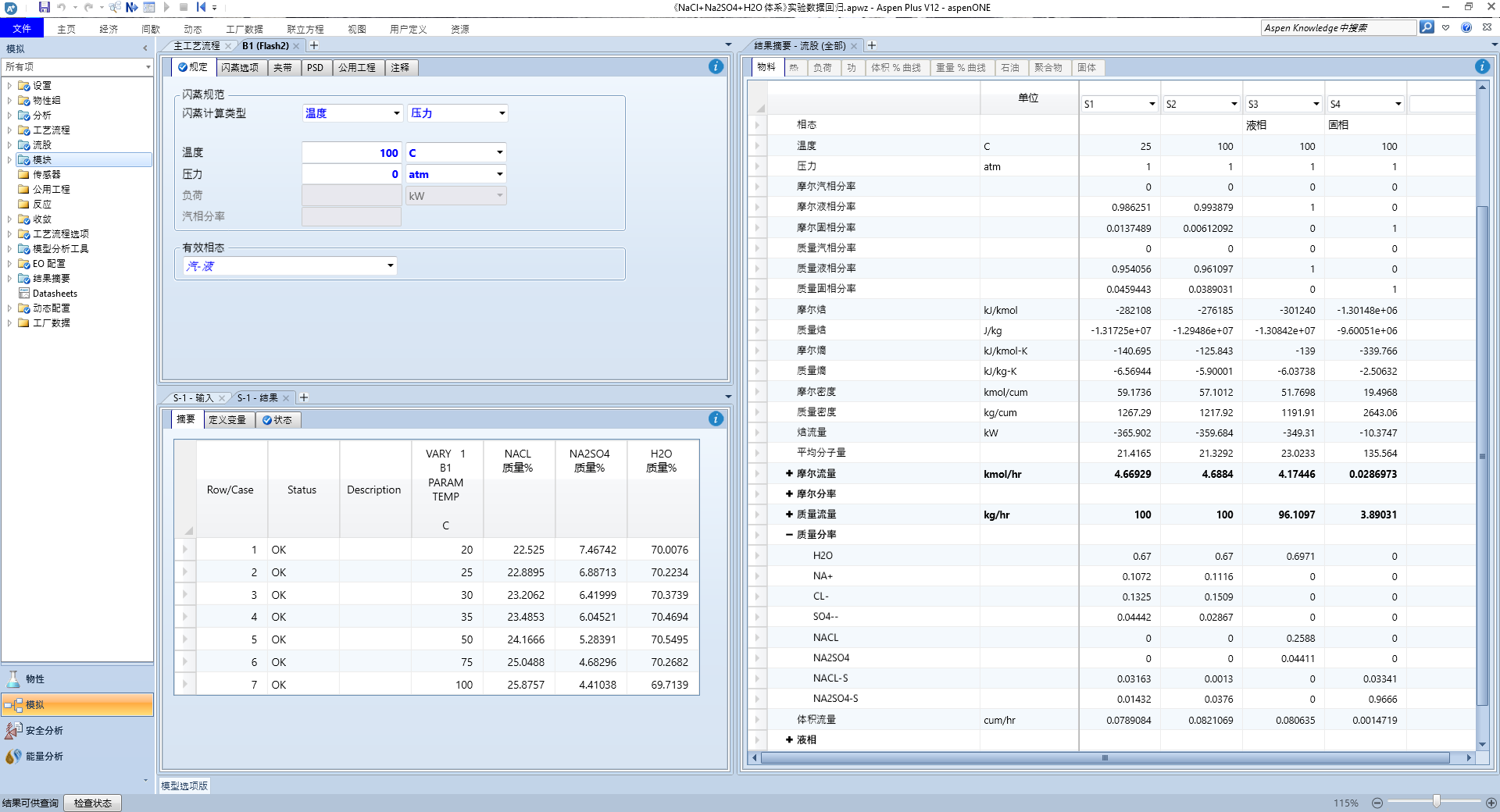
Task: Click the Stop simulation square icon
Action: [184, 7]
